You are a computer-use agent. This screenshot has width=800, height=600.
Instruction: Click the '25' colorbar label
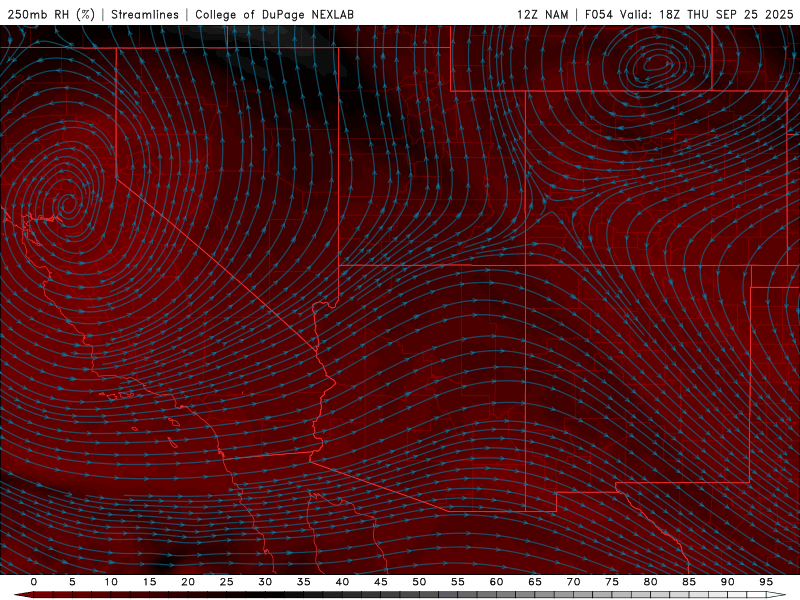click(x=227, y=582)
